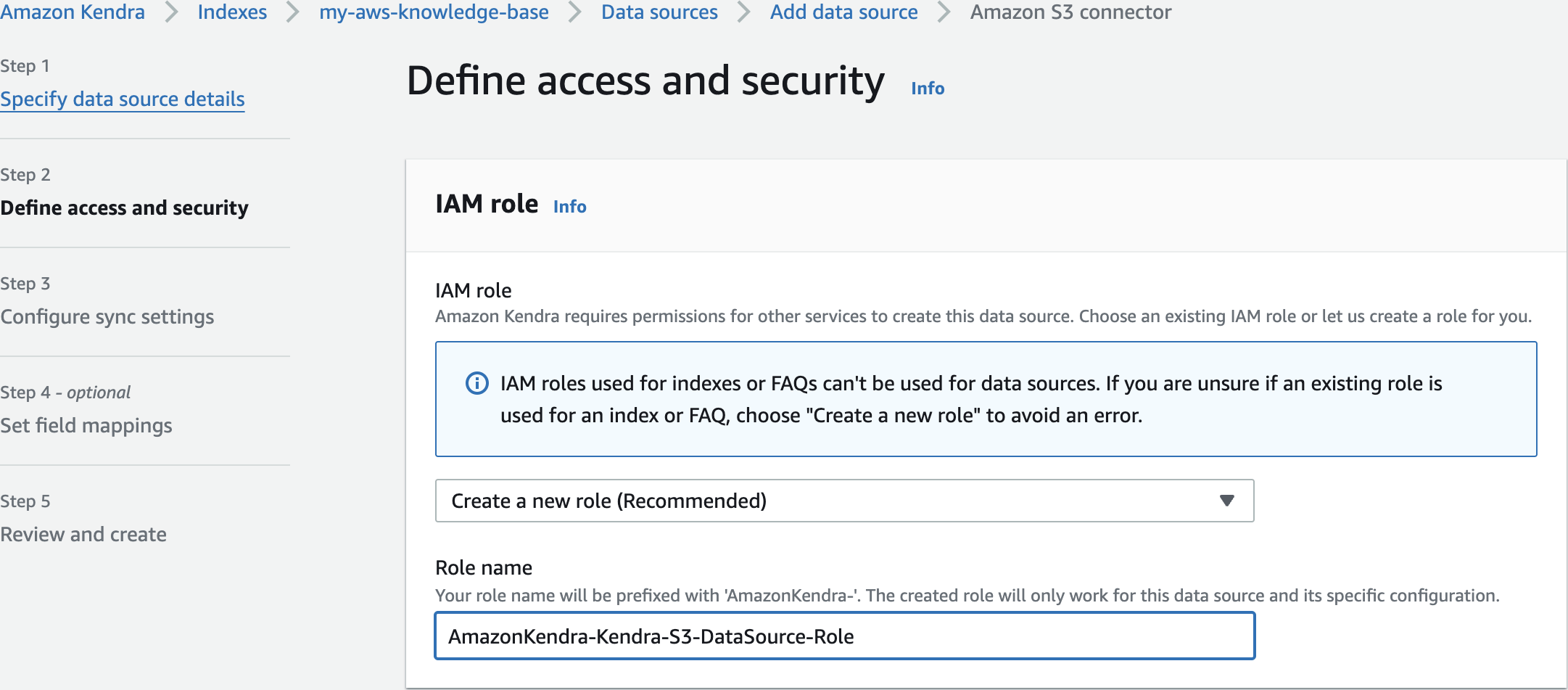Open my-aws-knowledge-base breadcrumb link
1568x690 pixels.
pyautogui.click(x=434, y=12)
